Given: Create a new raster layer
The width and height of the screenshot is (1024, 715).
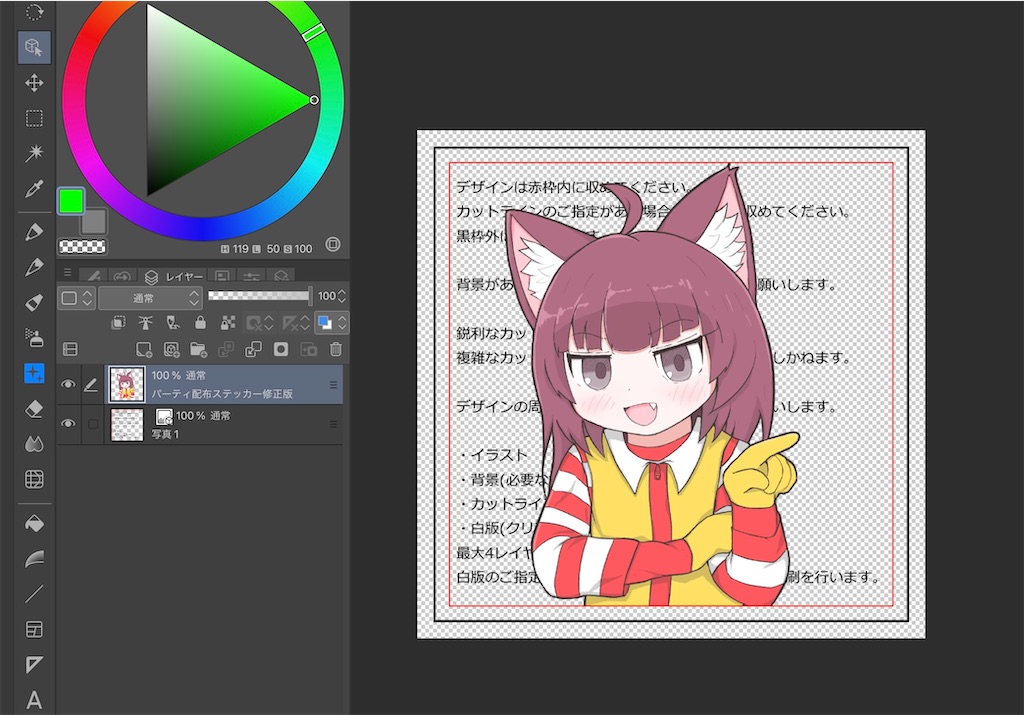Looking at the screenshot, I should point(144,349).
